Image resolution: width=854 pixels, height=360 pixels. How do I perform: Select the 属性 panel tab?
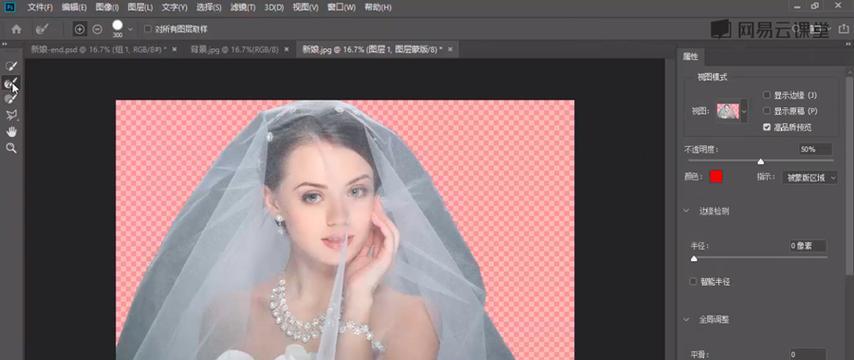(x=690, y=57)
